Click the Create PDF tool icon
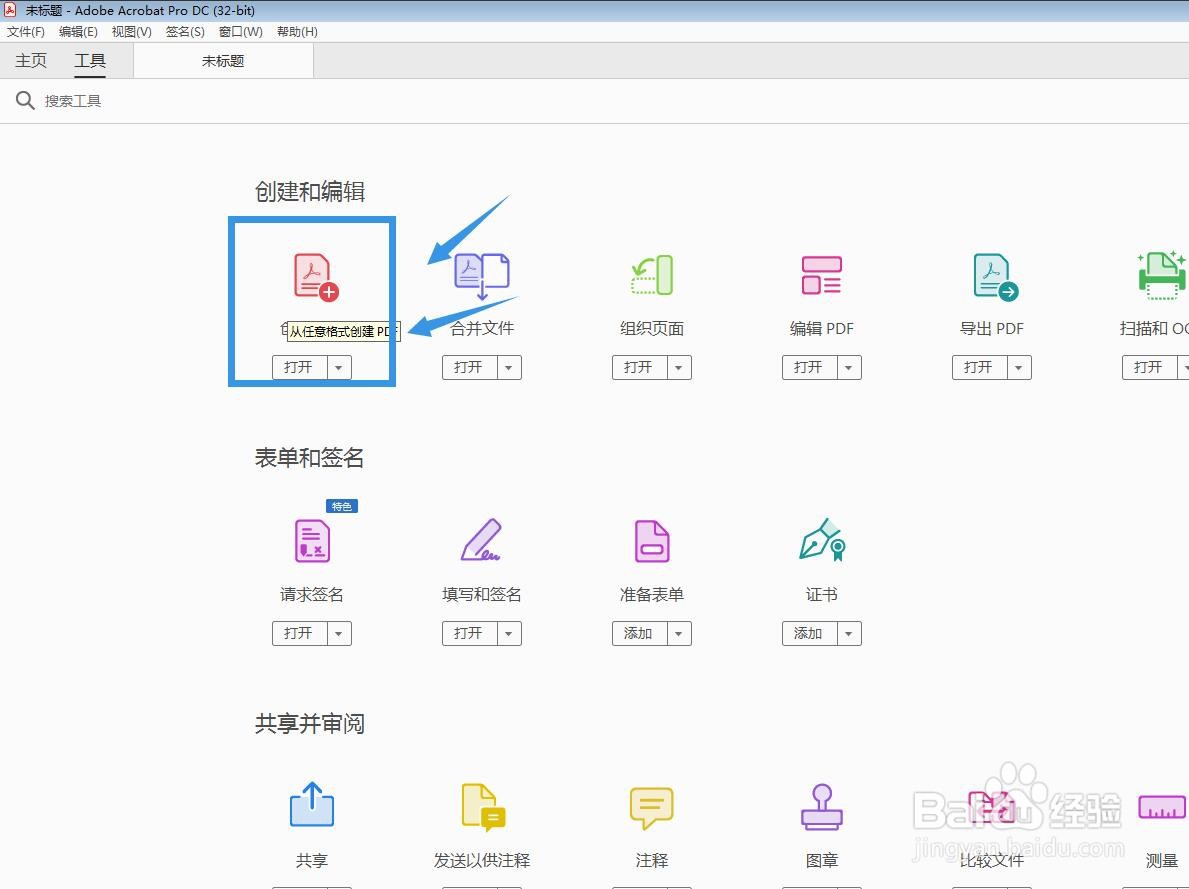The image size is (1189, 889). point(315,277)
